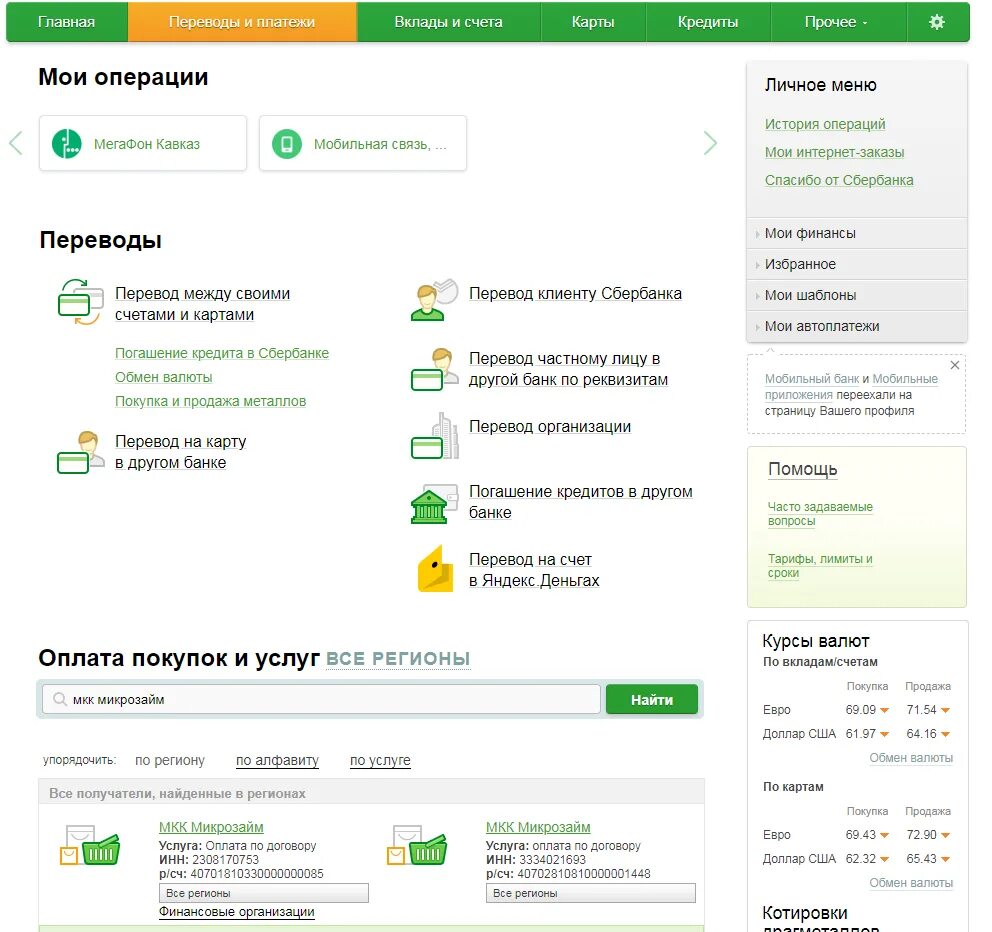The height and width of the screenshot is (932, 992).
Task: Open Перевод клиенту Сбербанка link
Action: (575, 294)
